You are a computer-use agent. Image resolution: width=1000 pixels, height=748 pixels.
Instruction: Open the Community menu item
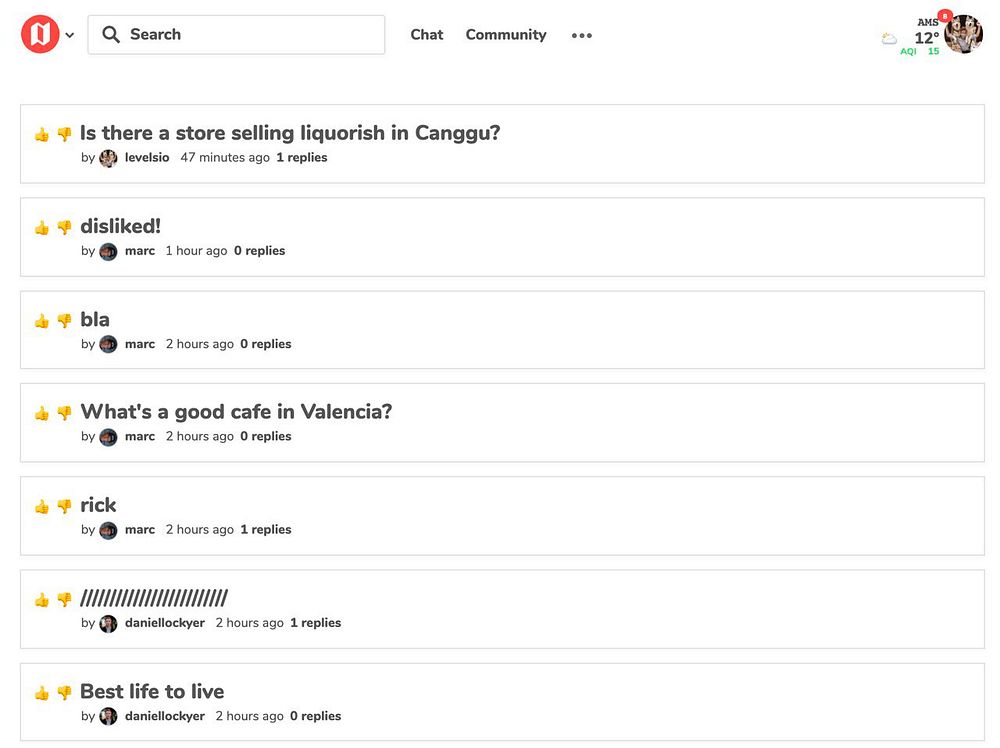click(505, 34)
